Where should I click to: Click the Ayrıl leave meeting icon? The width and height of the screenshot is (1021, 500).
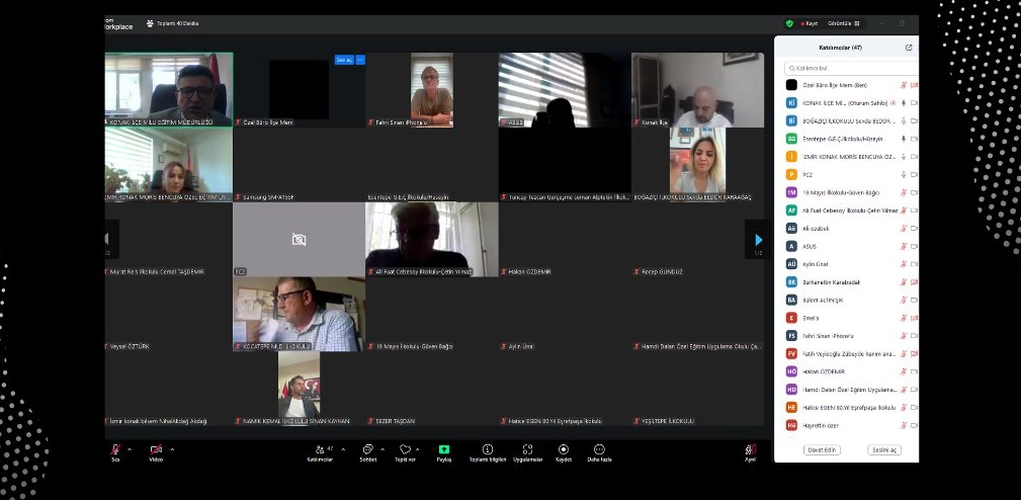click(x=750, y=451)
